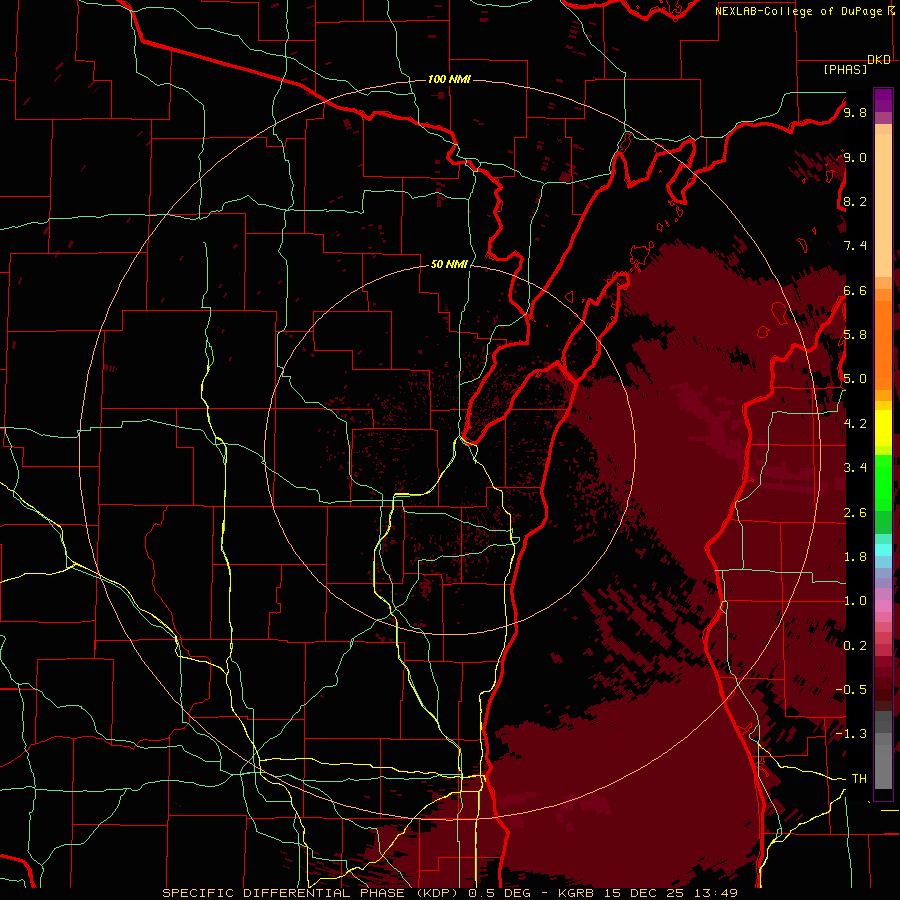Screen dimensions: 900x900
Task: Click the 1.8 scale value
Action: (855, 556)
